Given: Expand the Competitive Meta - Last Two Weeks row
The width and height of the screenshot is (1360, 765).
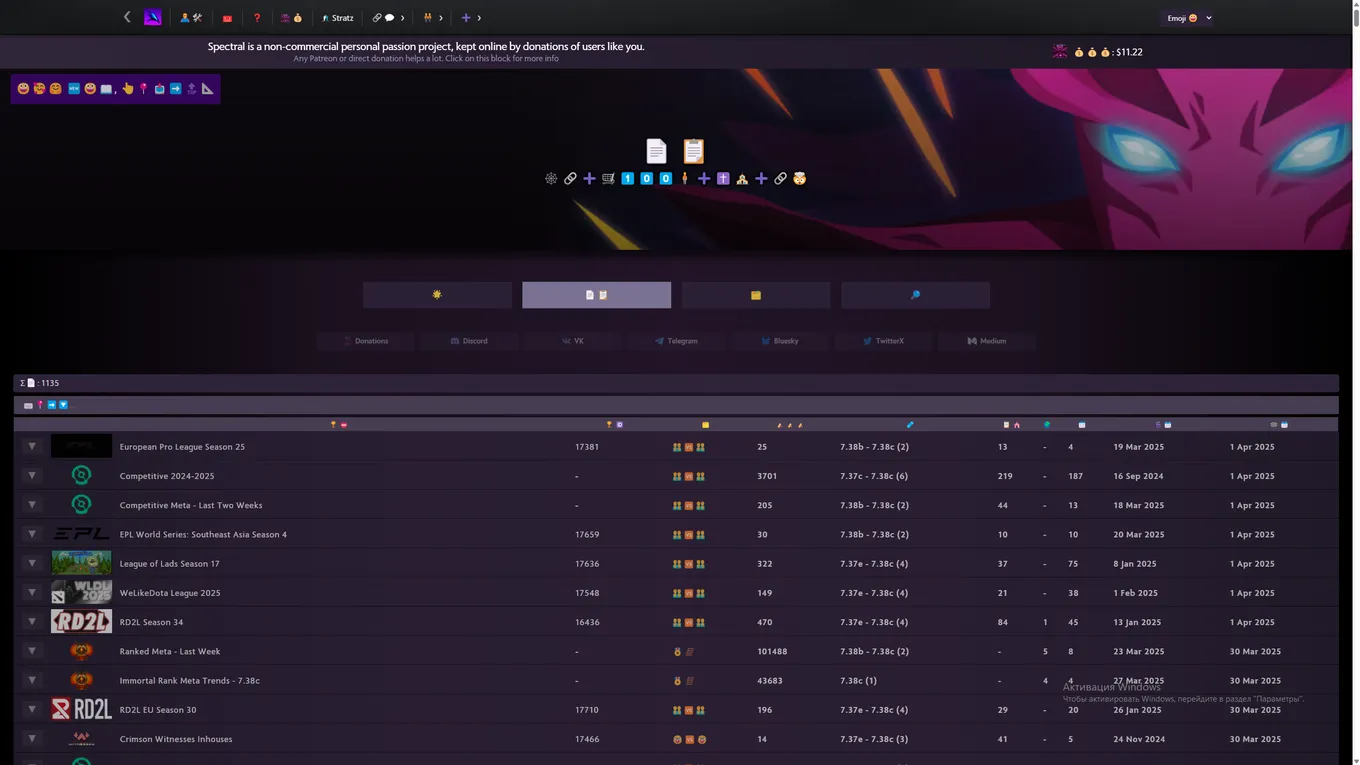Looking at the screenshot, I should point(32,505).
